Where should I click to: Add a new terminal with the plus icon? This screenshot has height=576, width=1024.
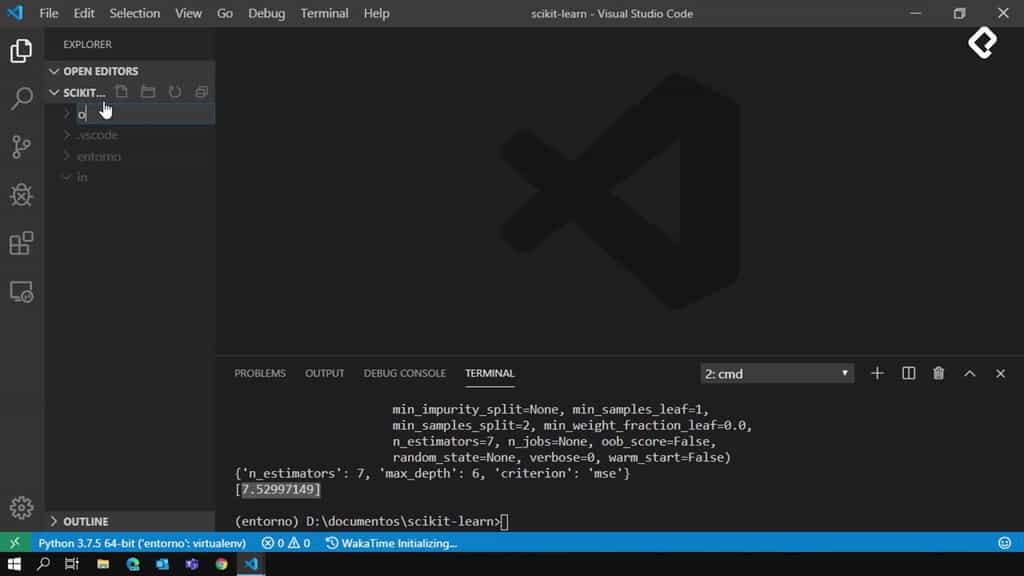[877, 372]
